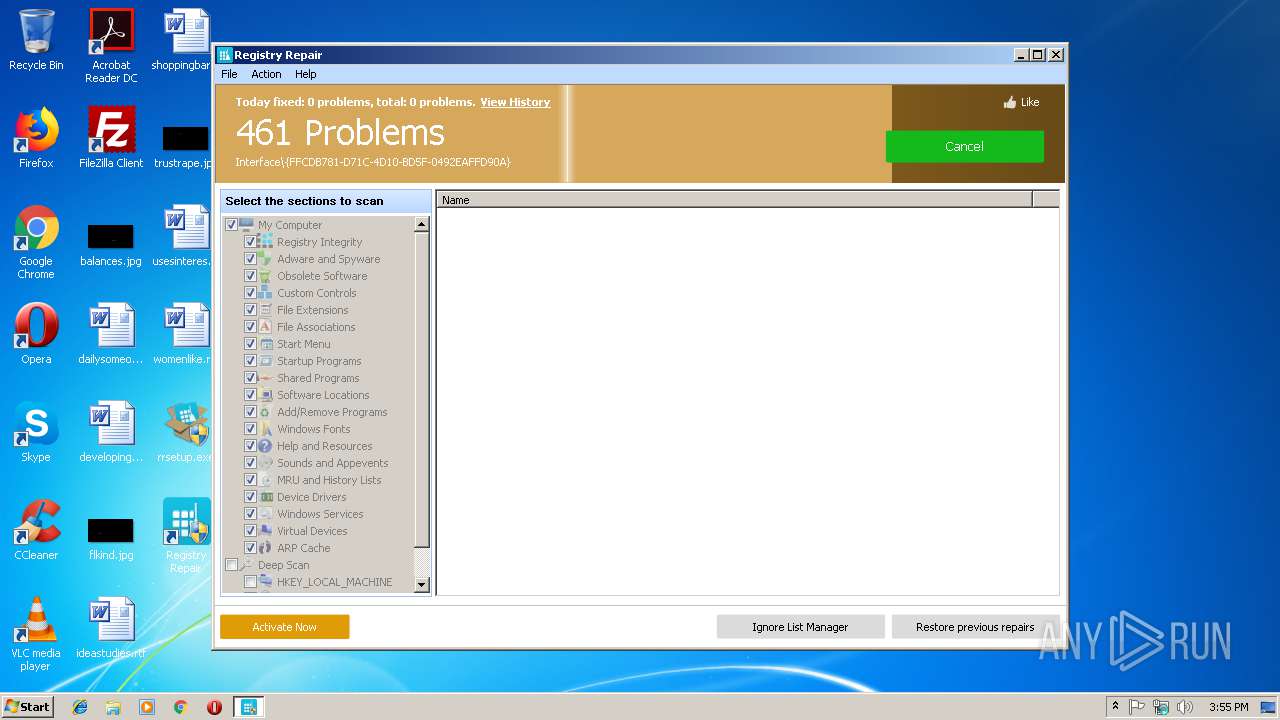Click the Windows Fonts icon
Image resolution: width=1280 pixels, height=720 pixels.
[x=266, y=429]
